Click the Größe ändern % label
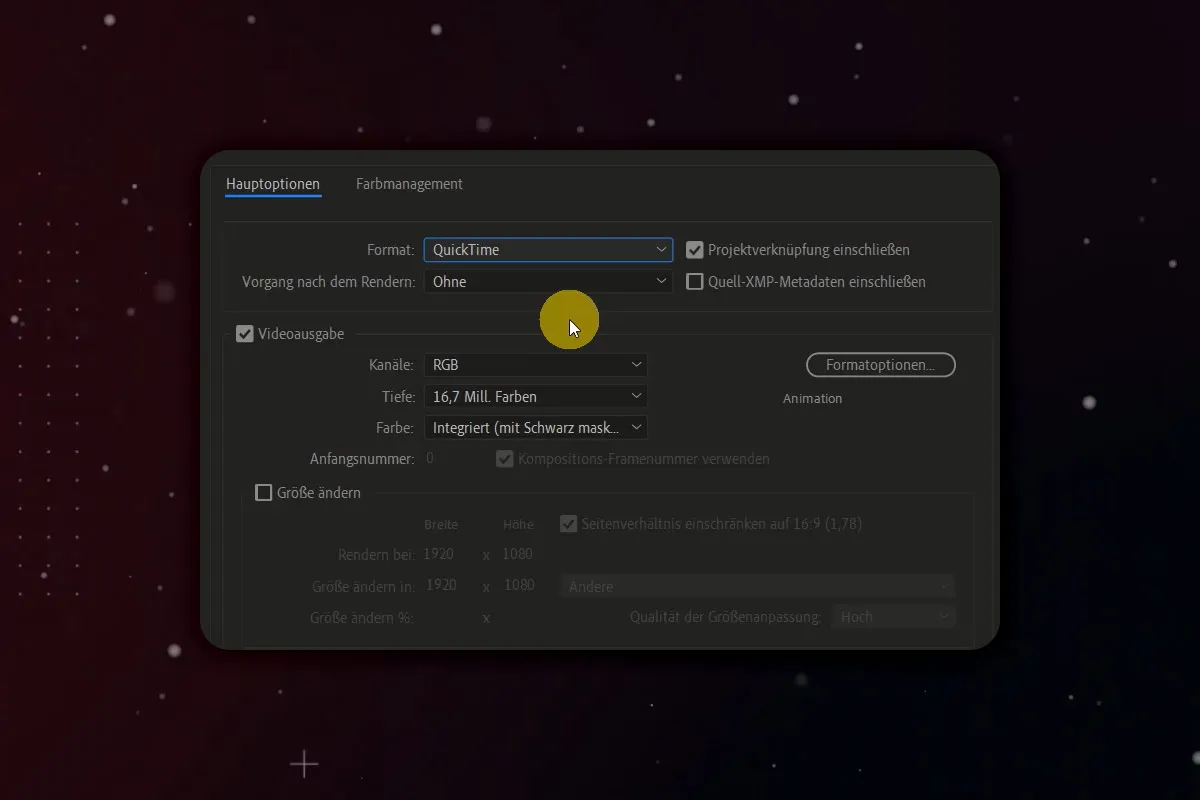Viewport: 1200px width, 800px height. pyautogui.click(x=361, y=618)
